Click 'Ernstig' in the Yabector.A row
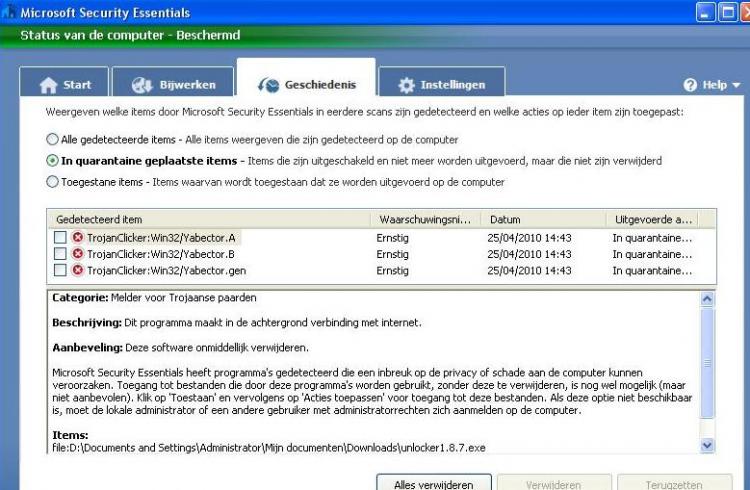This screenshot has width=750, height=490. (x=392, y=238)
